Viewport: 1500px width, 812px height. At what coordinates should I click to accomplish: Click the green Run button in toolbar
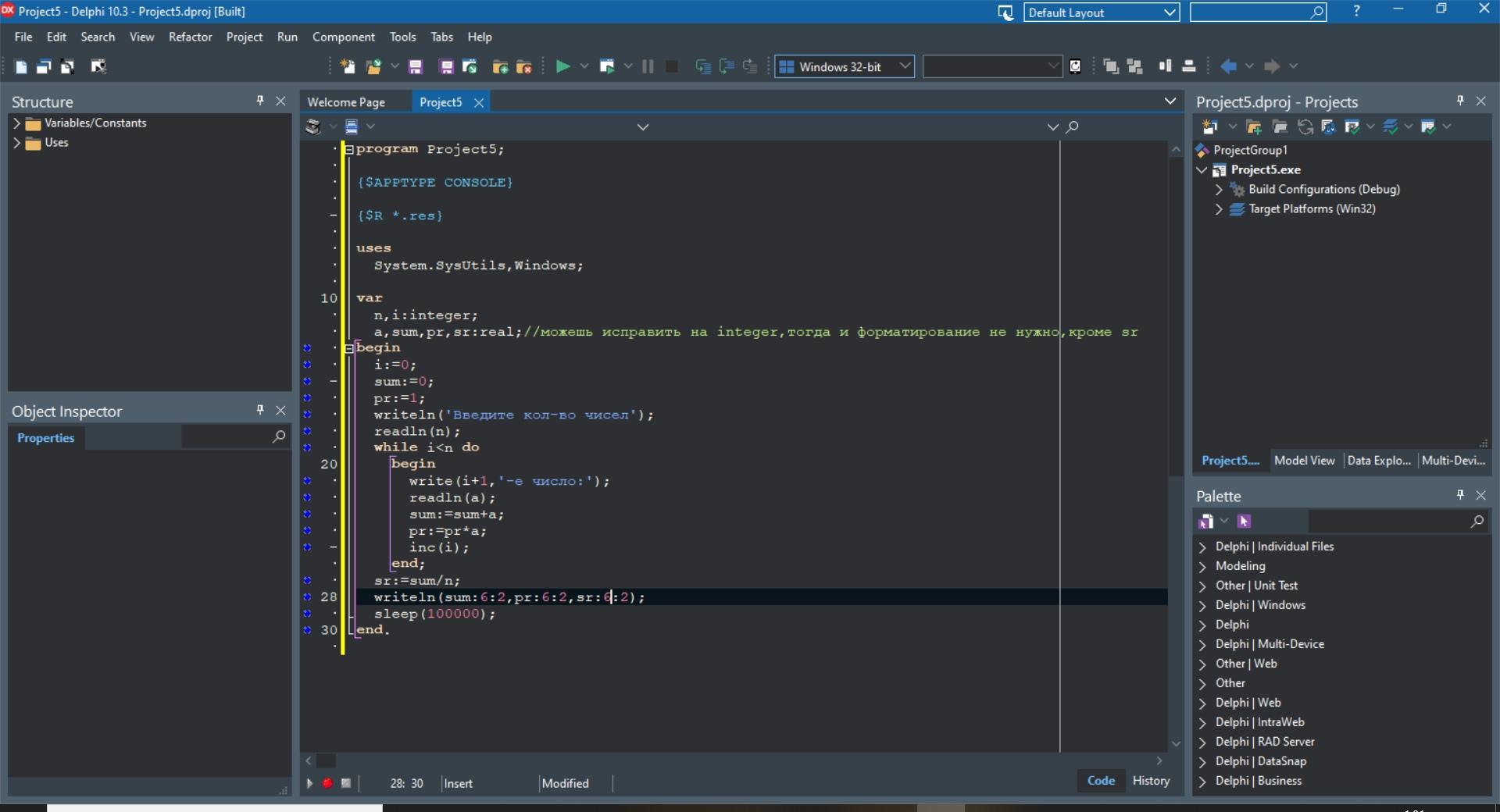[562, 66]
